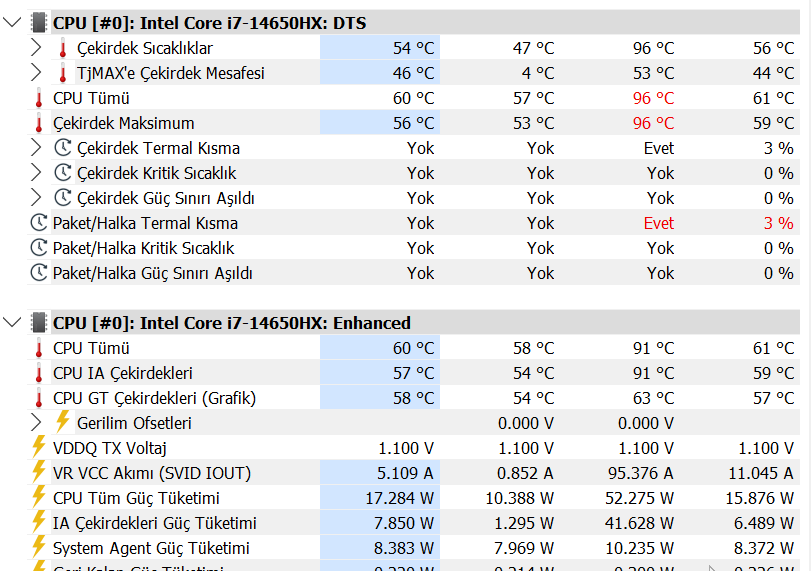The image size is (811, 571).
Task: Click the thermometer icon of CPU Tümü in DTS
Action: (x=39, y=98)
